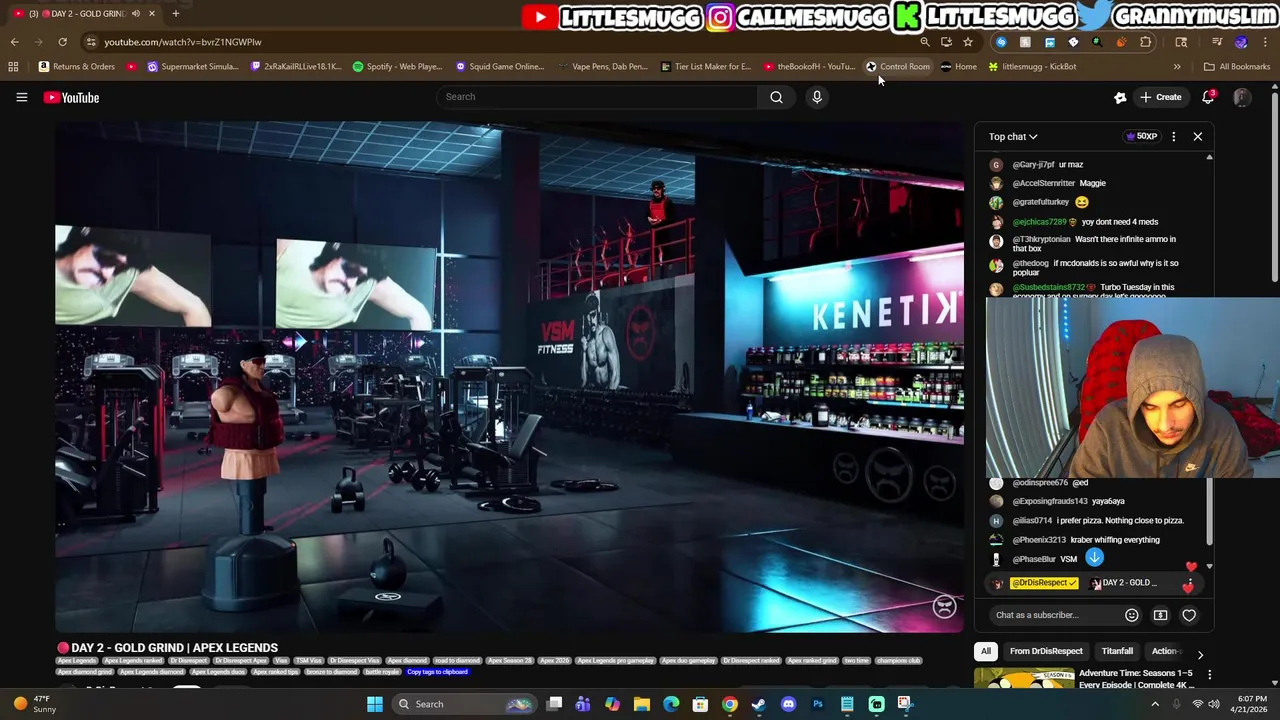Open Spotify Web Player bookmark

point(397,67)
